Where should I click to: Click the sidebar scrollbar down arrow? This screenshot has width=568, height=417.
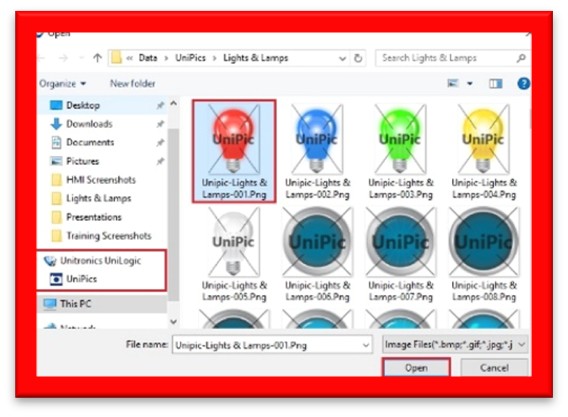174,321
